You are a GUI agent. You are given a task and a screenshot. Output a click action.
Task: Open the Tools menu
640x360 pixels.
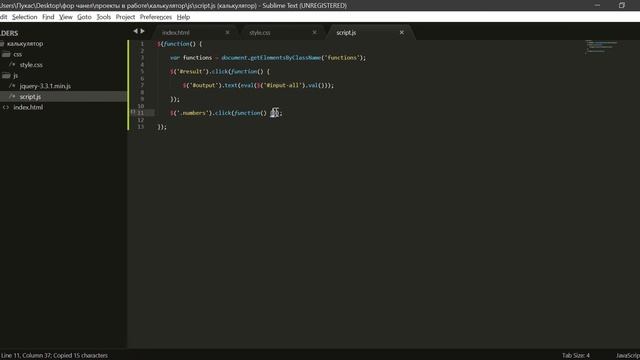point(104,17)
